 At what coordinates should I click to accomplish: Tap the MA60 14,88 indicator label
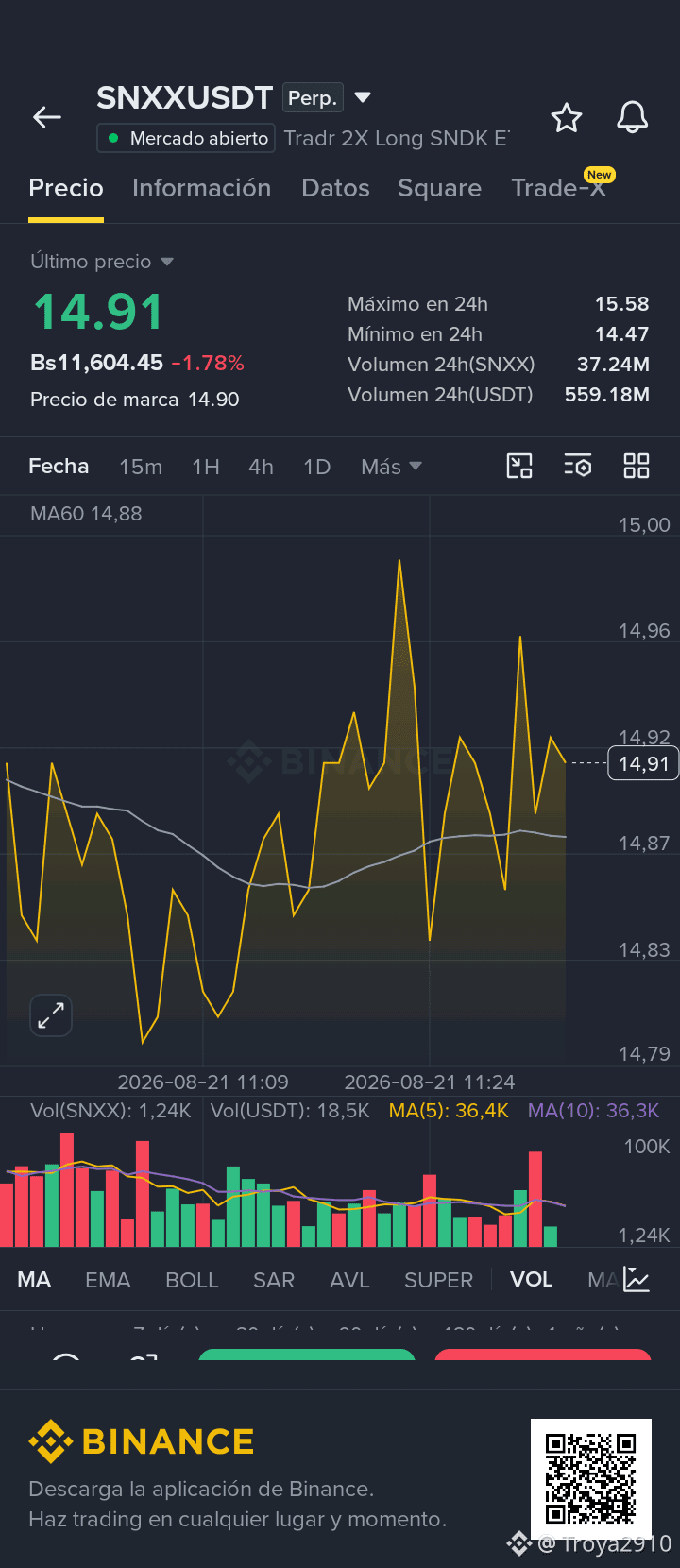tap(86, 514)
